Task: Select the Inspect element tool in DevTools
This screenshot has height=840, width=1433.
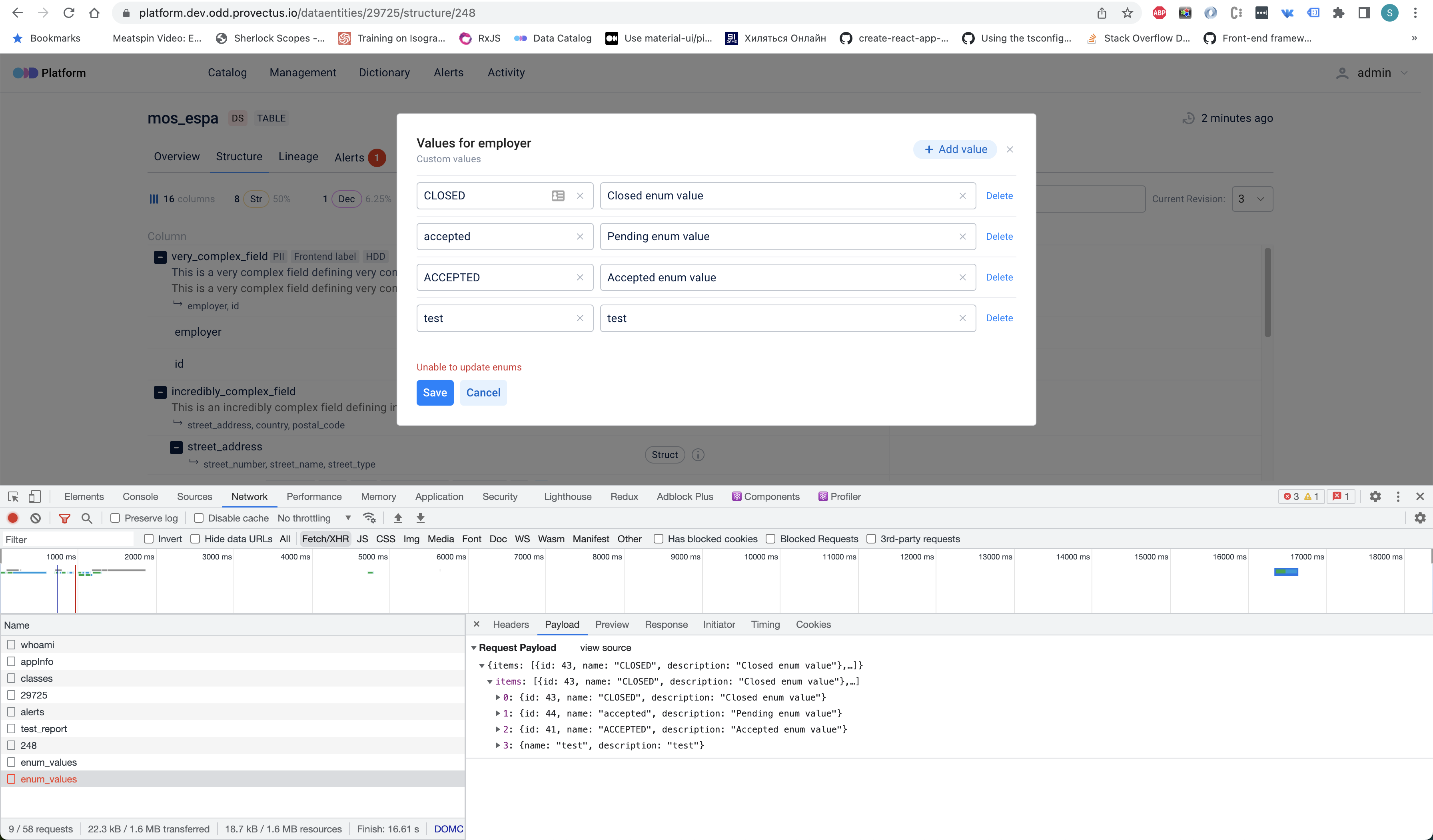Action: coord(14,496)
